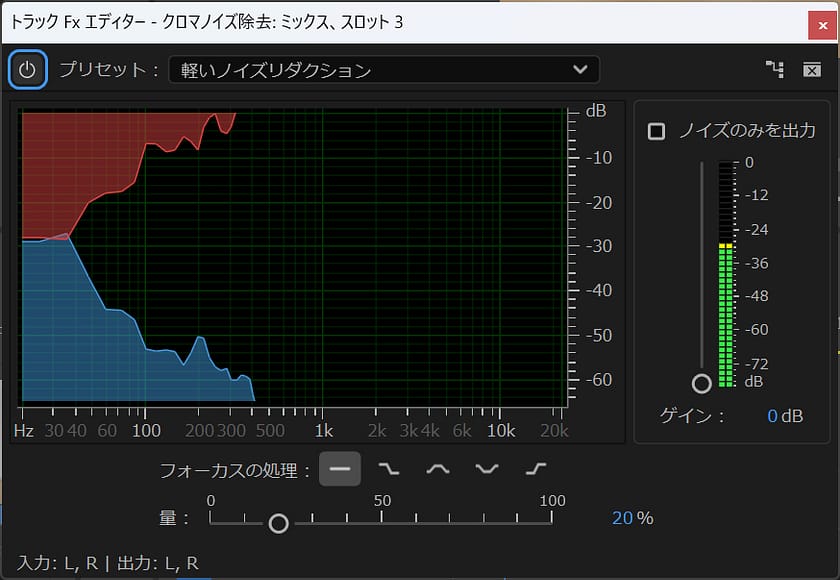
Task: Click the amount slider at the 50 mark
Action: point(381,519)
